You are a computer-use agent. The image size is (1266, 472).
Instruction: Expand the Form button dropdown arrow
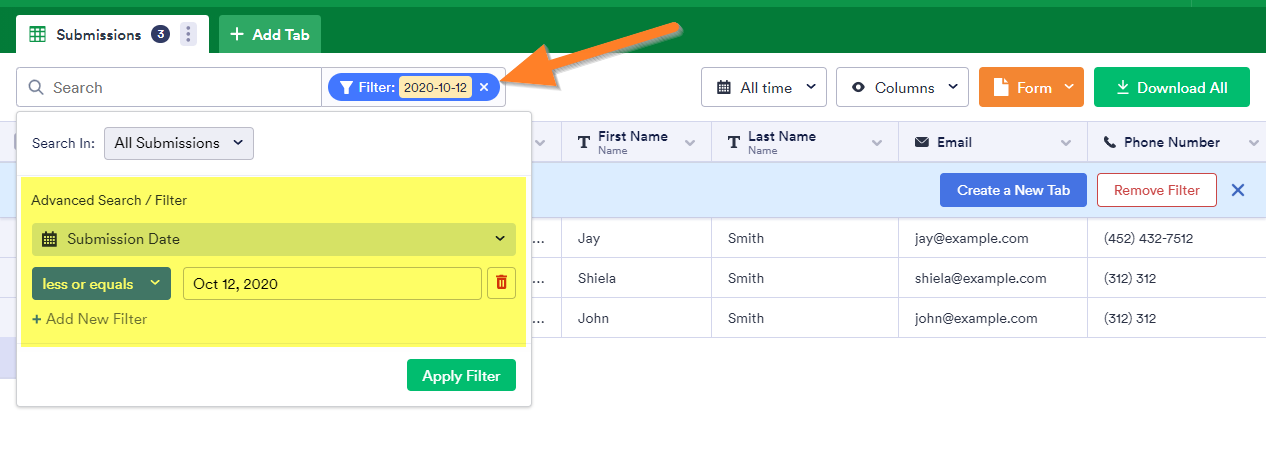click(x=1069, y=87)
